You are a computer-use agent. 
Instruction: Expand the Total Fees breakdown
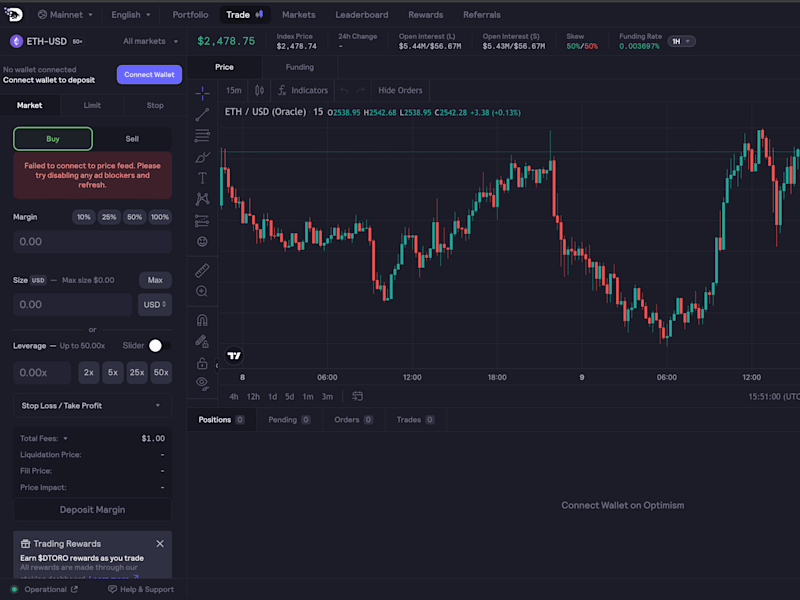44,438
